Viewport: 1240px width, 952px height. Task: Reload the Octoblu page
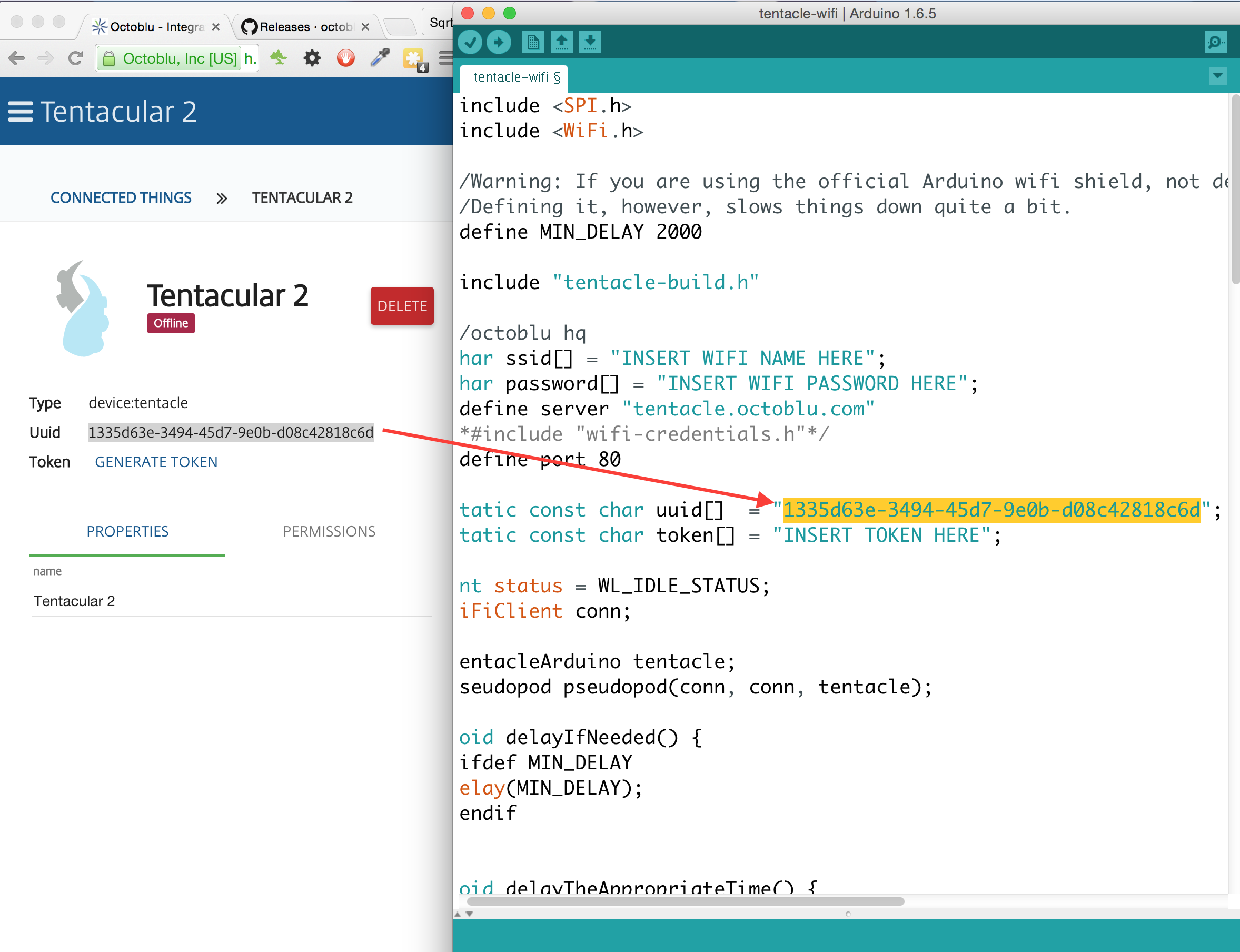(75, 58)
